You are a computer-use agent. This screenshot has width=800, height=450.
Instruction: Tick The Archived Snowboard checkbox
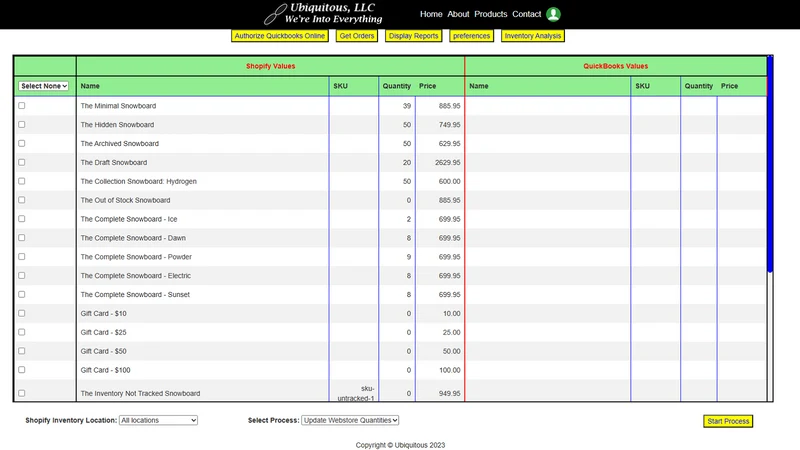(x=21, y=143)
